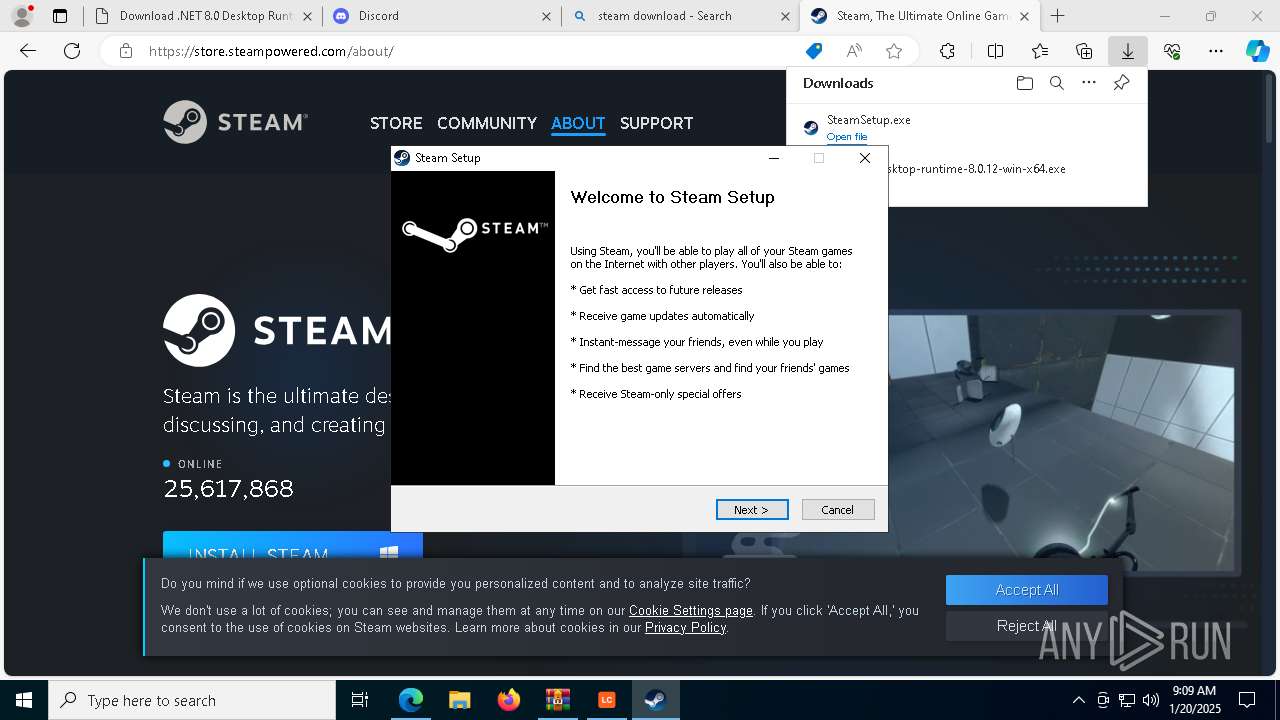Select the Steam Ultimate Online Game tab
Viewport: 1280px width, 720px height.
click(920, 15)
